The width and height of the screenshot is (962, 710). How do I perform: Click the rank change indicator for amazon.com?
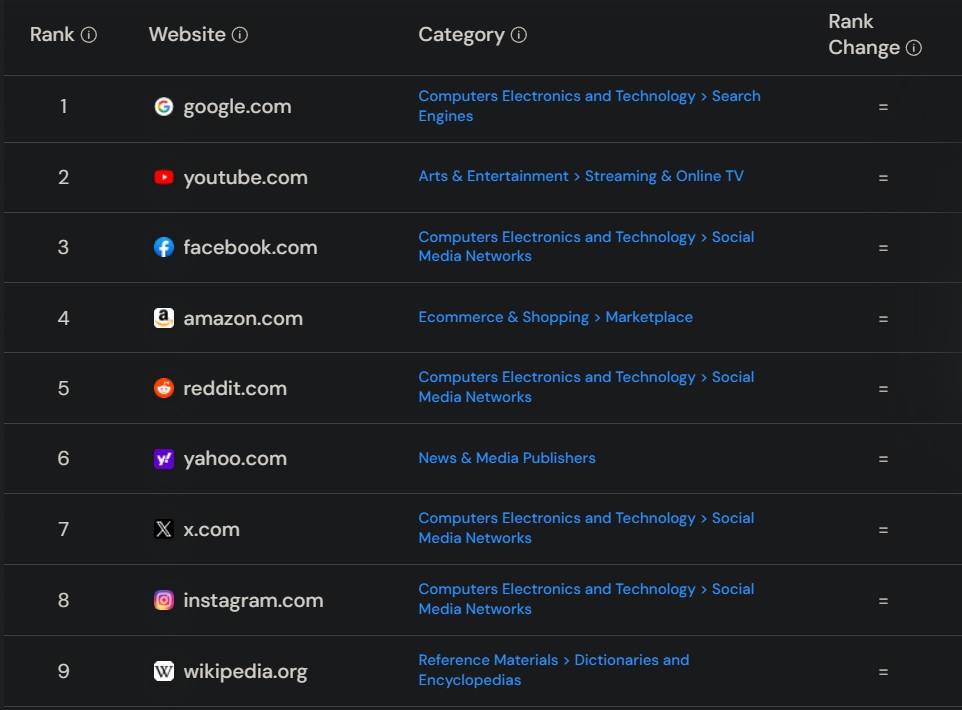pos(883,319)
